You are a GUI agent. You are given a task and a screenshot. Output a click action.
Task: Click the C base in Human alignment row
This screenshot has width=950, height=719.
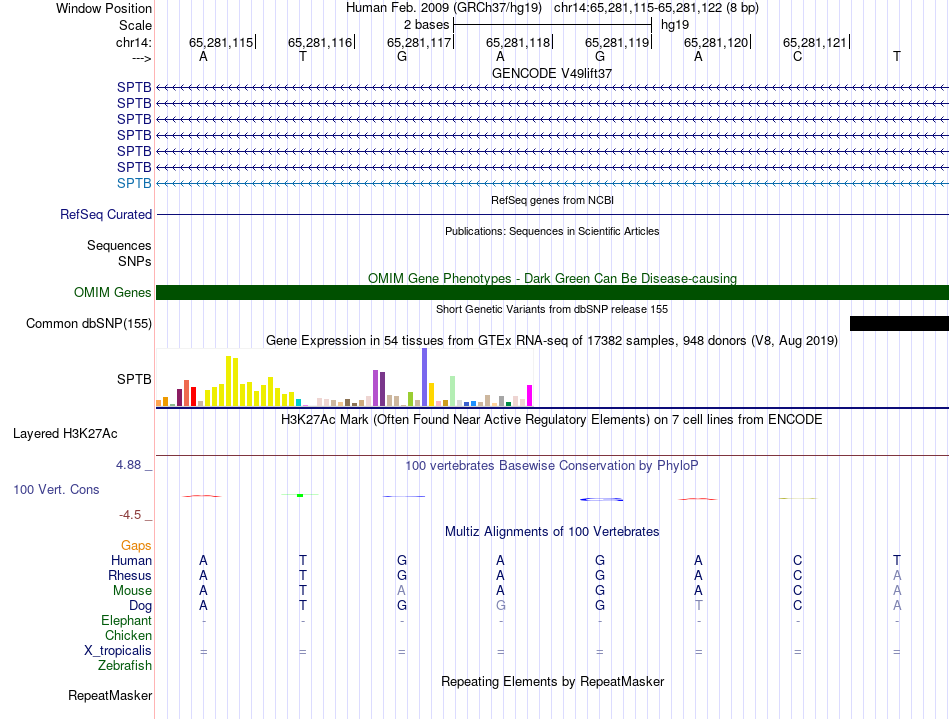(797, 560)
